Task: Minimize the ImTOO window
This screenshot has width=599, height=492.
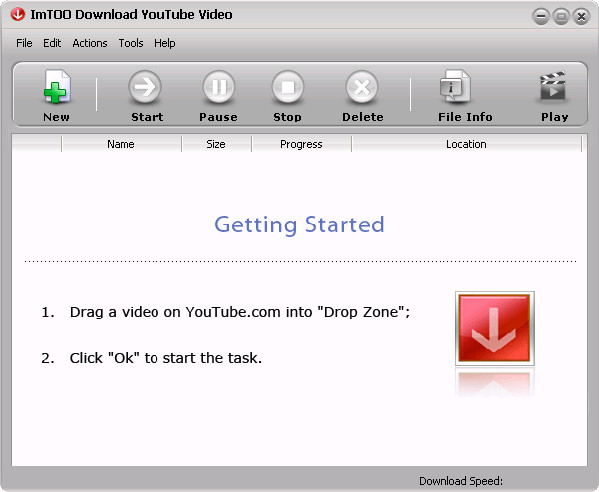Action: [x=541, y=16]
